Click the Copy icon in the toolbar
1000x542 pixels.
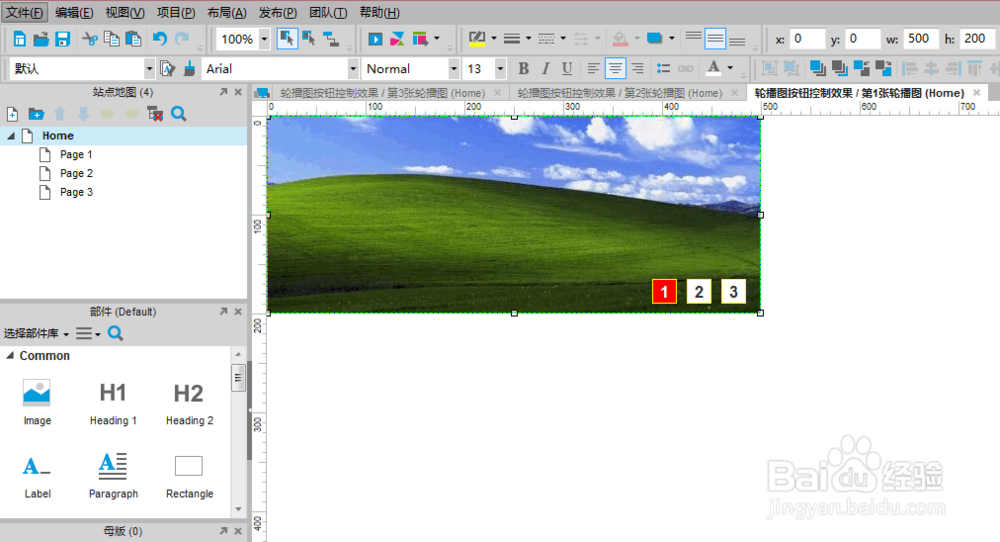click(x=111, y=39)
